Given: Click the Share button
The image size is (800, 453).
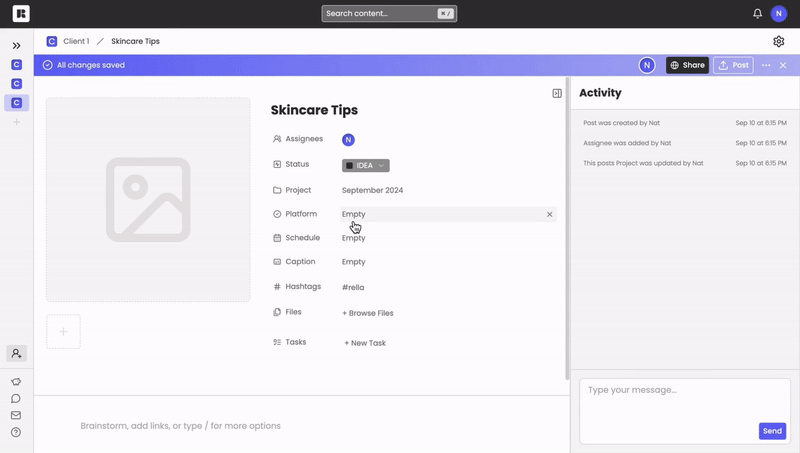Looking at the screenshot, I should tap(687, 65).
